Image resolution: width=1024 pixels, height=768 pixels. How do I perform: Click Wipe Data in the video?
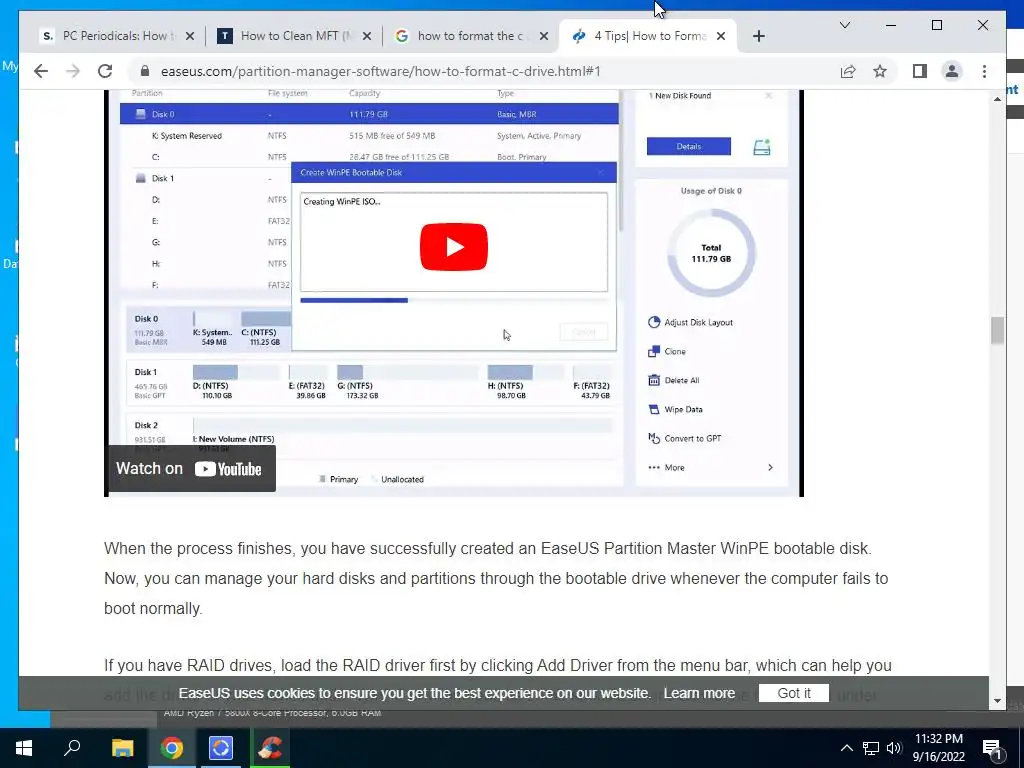(675, 409)
